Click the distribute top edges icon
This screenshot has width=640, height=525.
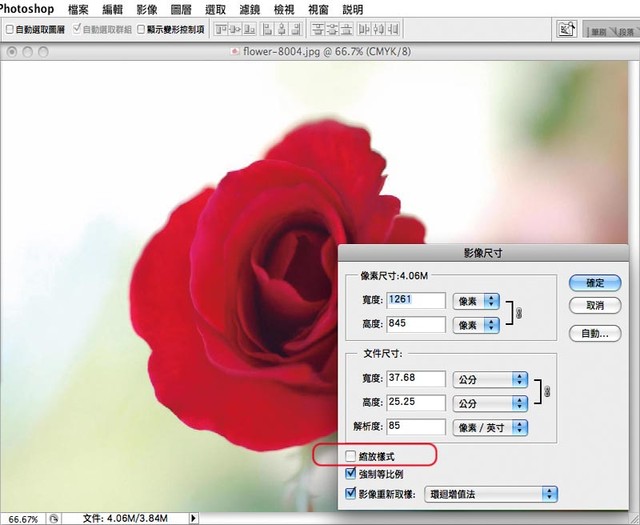coord(317,30)
